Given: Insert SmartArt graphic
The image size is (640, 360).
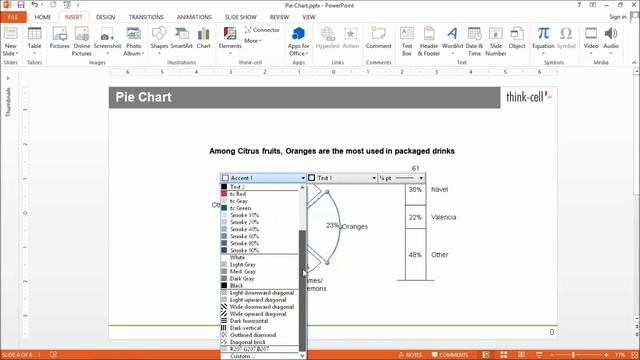Looking at the screenshot, I should (181, 38).
